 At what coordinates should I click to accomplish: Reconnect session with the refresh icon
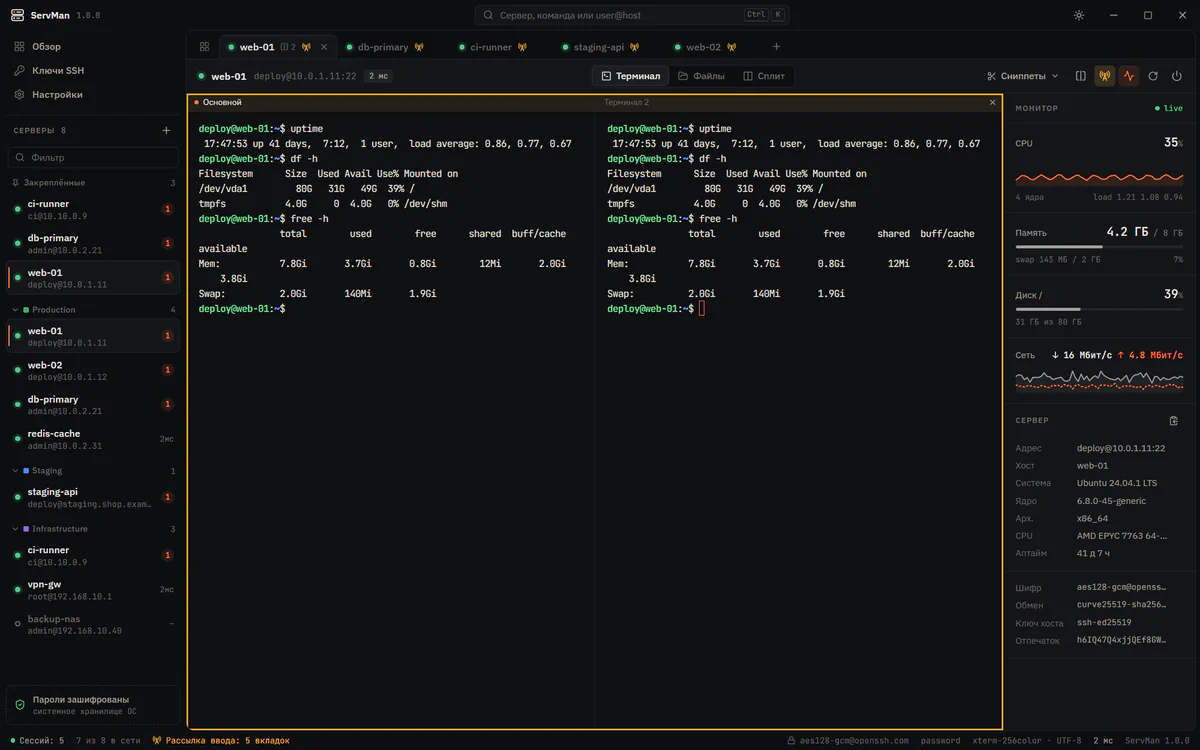(1153, 76)
